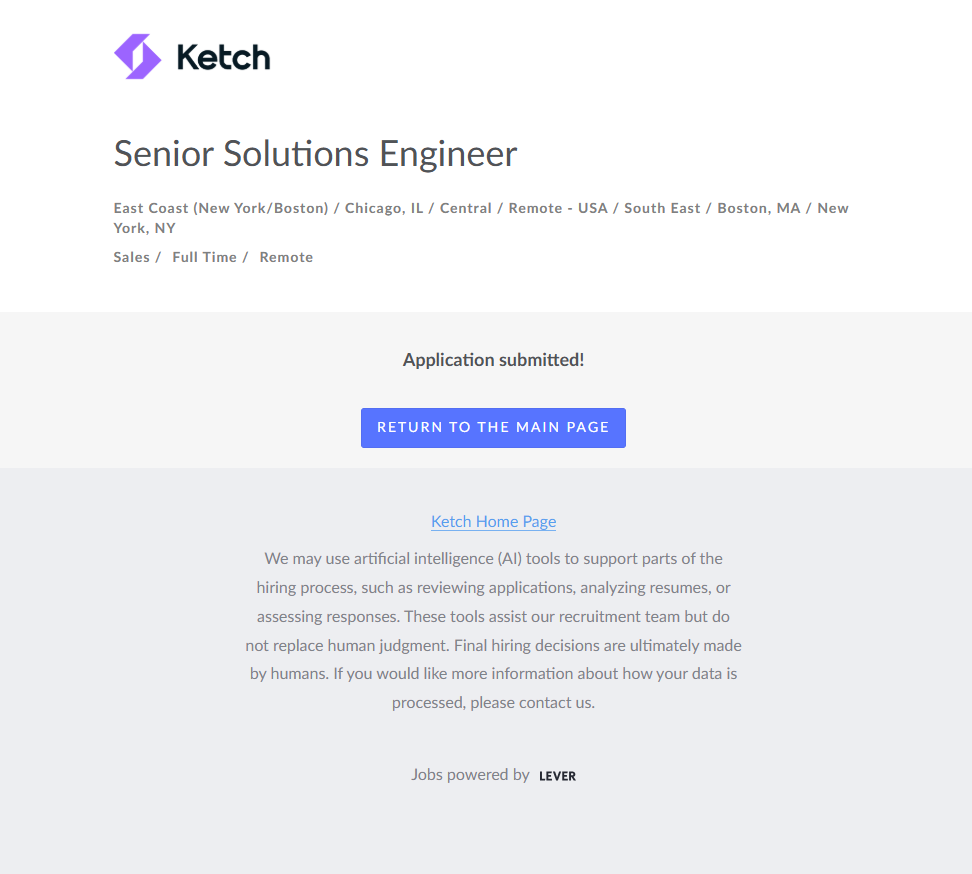Click the Remote workplace type label

[x=286, y=257]
